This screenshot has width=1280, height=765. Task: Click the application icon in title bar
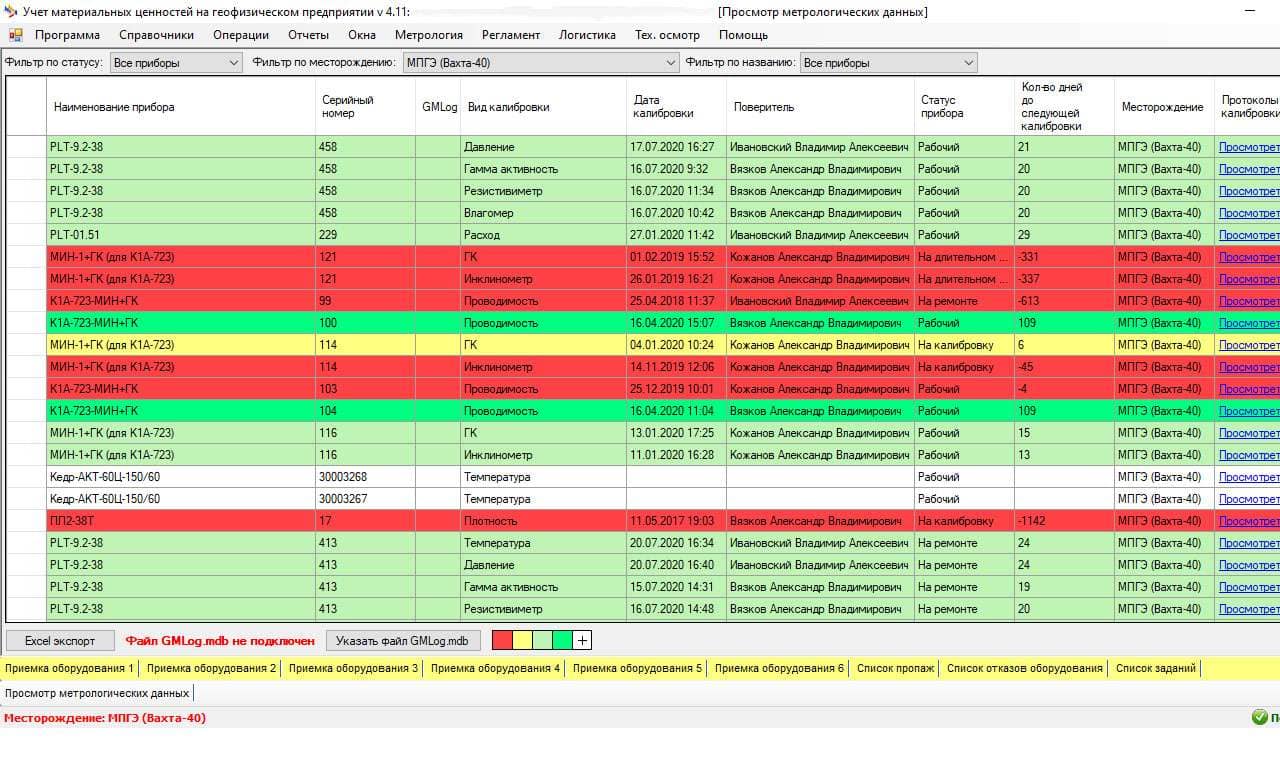(x=11, y=12)
